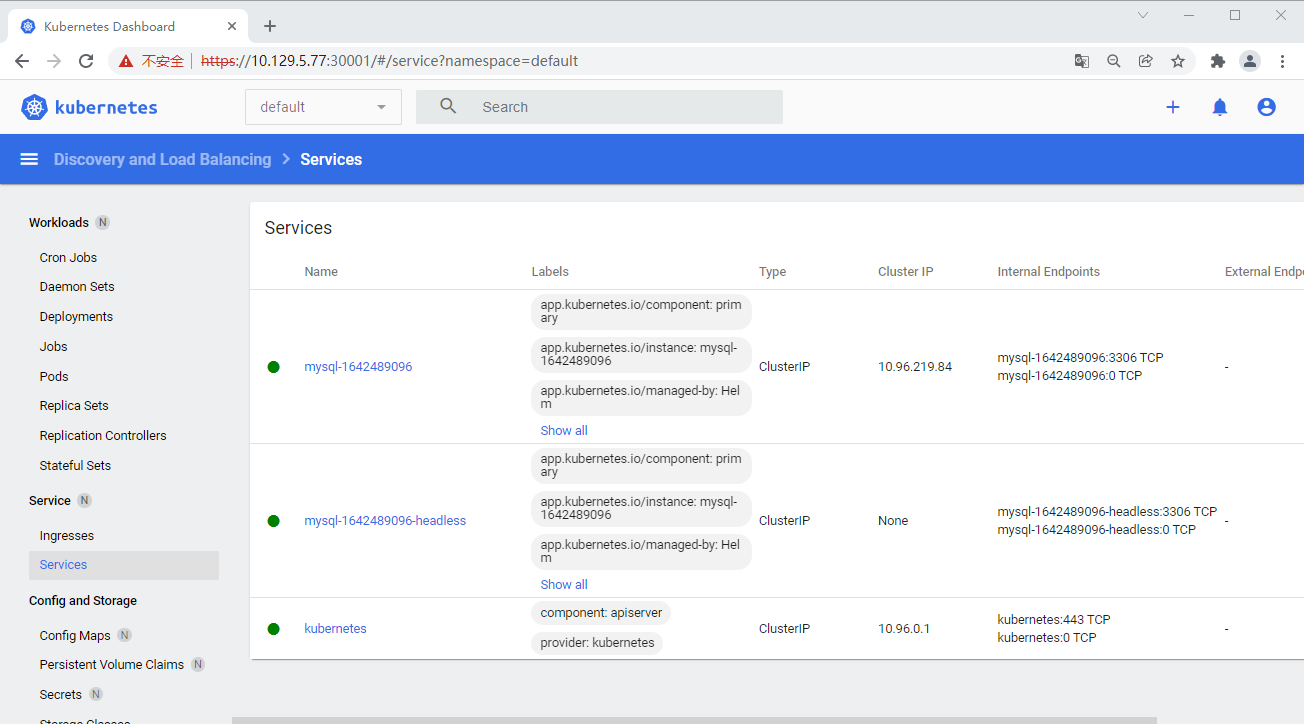1304x724 pixels.
Task: Expand Show all for mysql-1642489096-headless labels
Action: pyautogui.click(x=563, y=584)
